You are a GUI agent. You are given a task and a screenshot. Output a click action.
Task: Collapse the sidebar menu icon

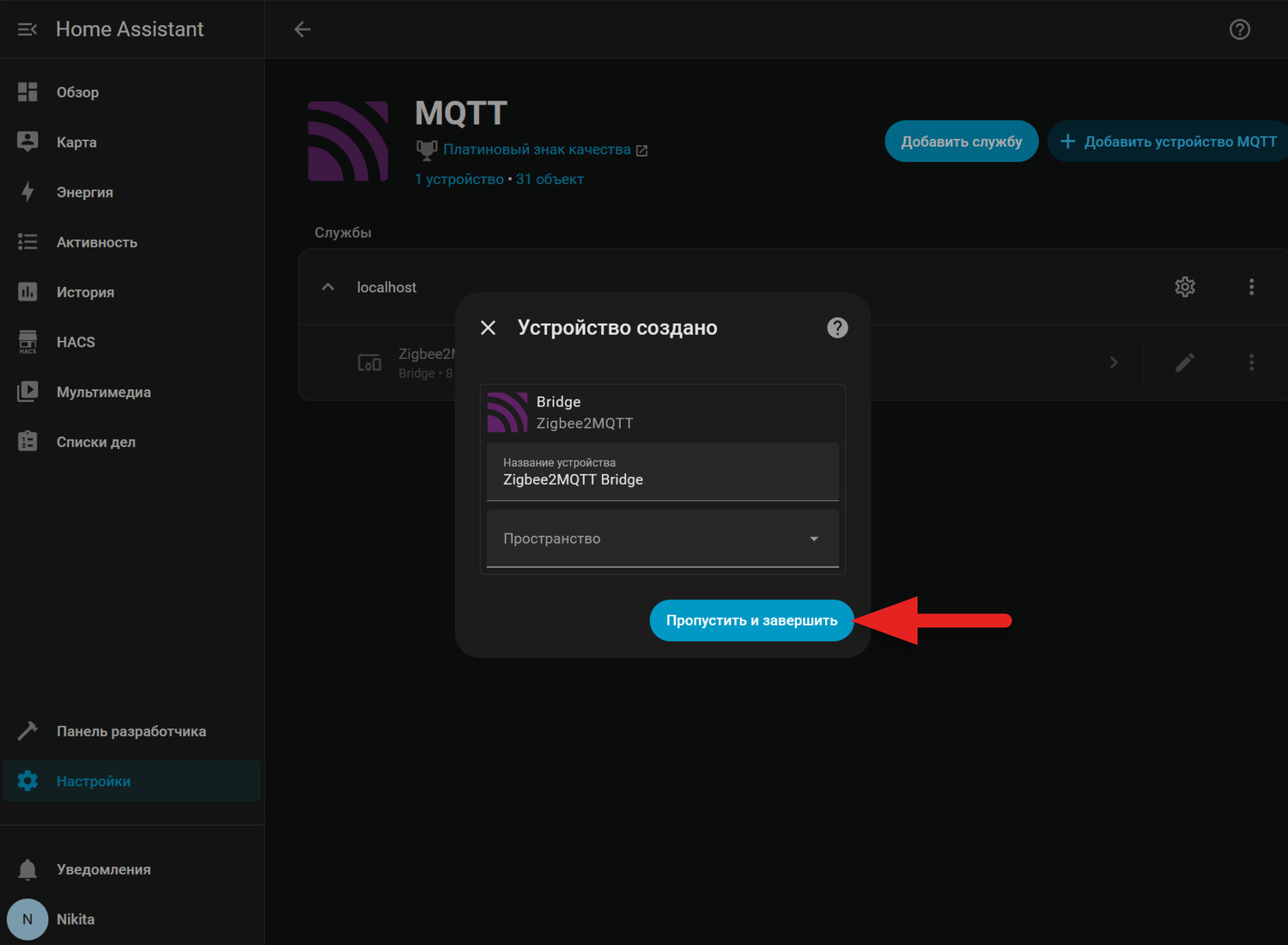coord(27,29)
